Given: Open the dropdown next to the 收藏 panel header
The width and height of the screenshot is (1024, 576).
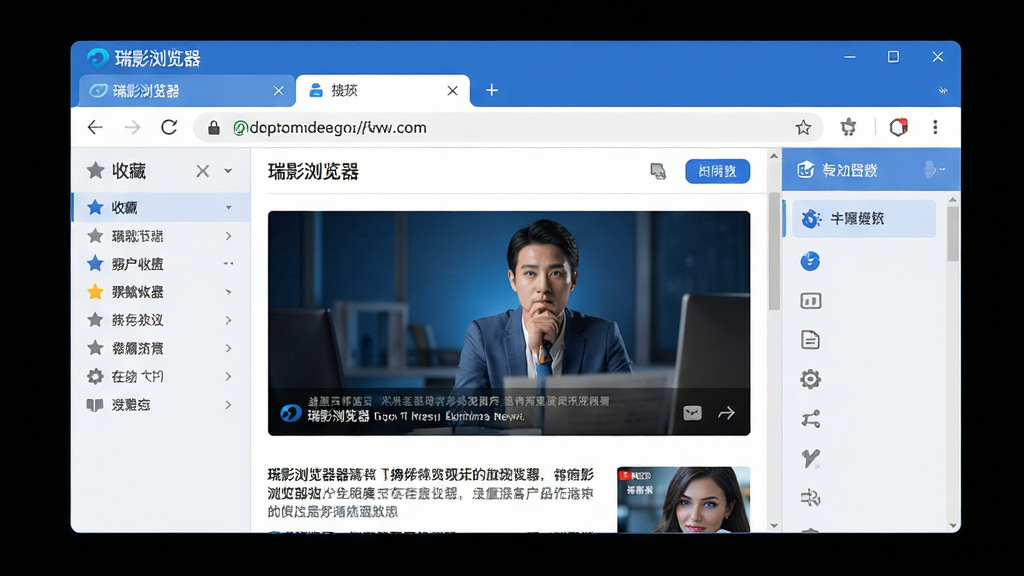Looking at the screenshot, I should [x=228, y=171].
